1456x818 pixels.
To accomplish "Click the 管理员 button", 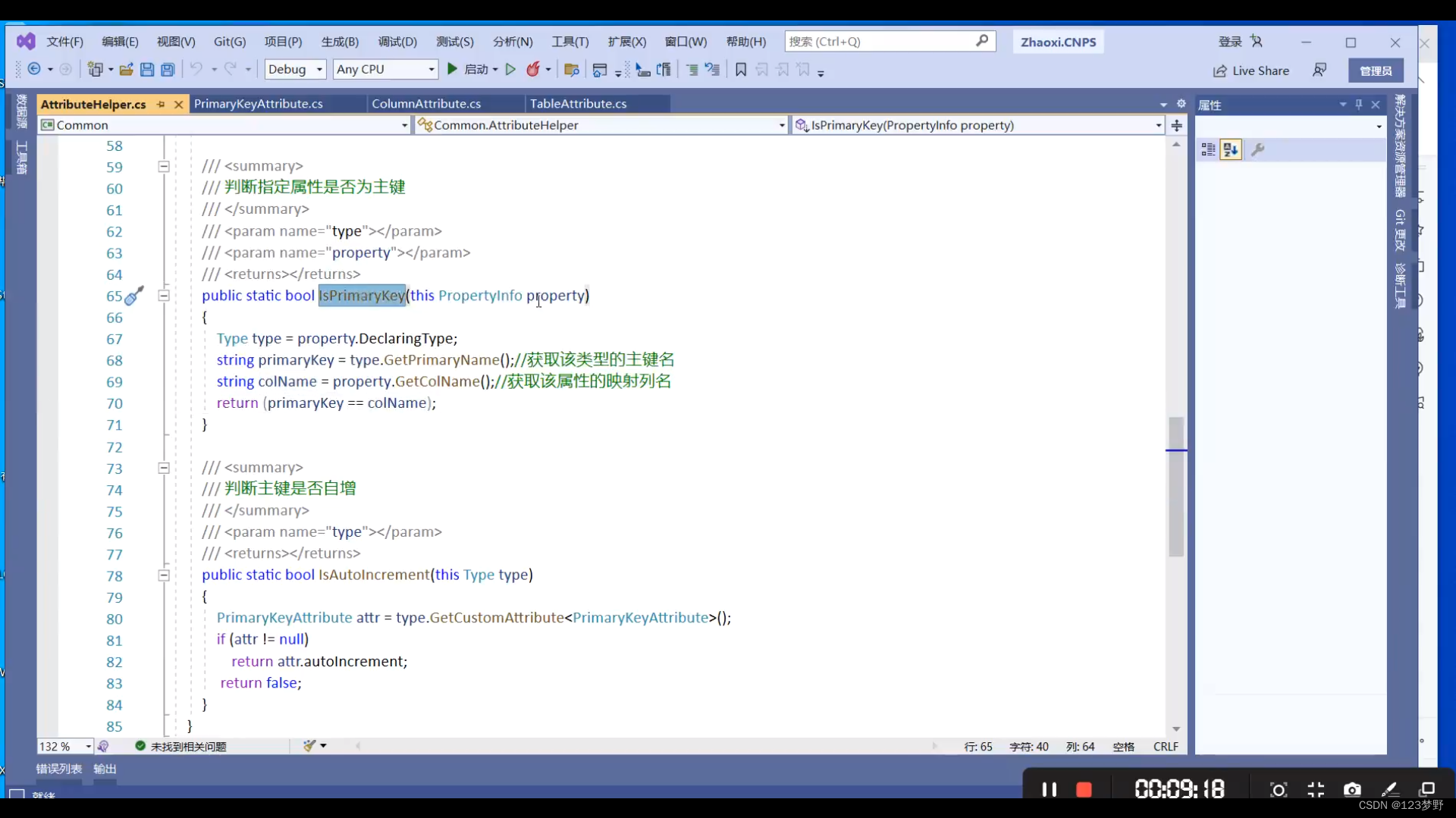I will tap(1376, 71).
